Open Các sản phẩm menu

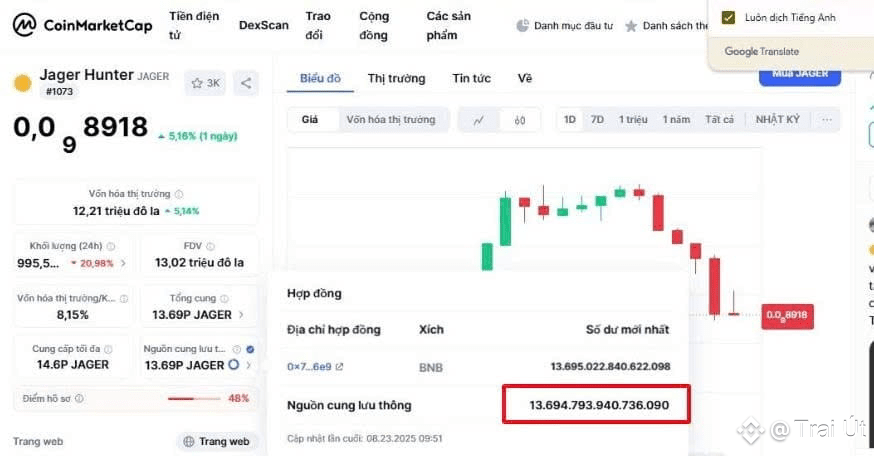tap(449, 26)
